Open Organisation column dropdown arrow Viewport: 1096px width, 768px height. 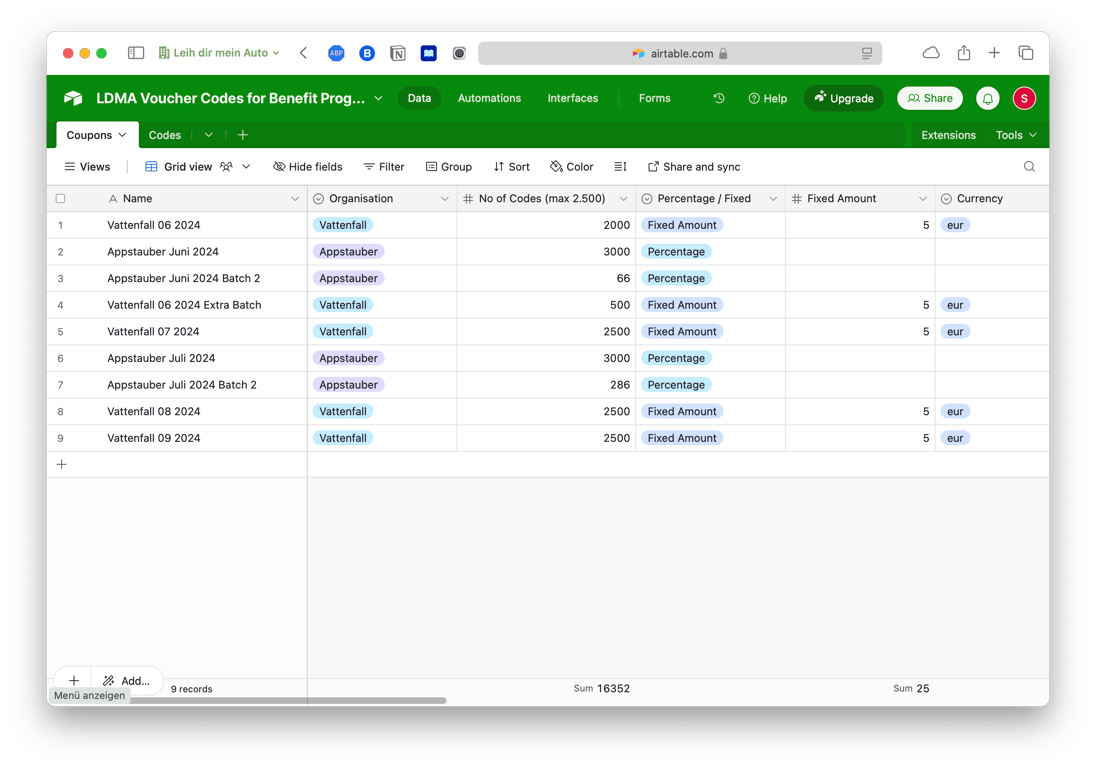pyautogui.click(x=445, y=199)
